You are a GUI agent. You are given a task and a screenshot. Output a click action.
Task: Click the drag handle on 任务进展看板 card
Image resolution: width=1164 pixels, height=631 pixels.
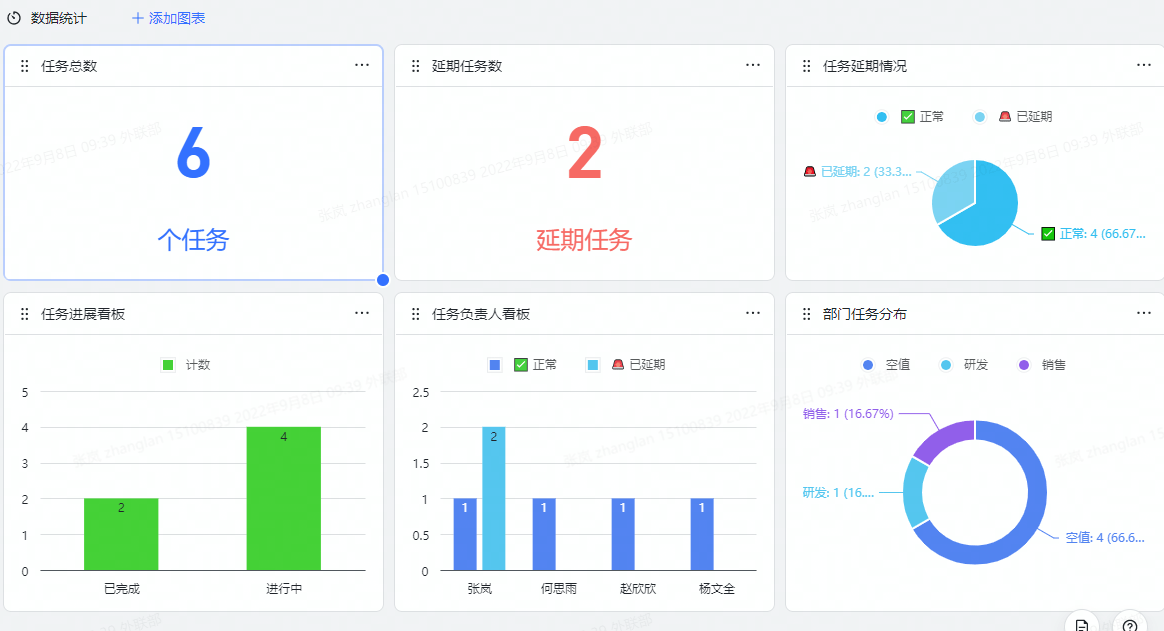pyautogui.click(x=25, y=314)
